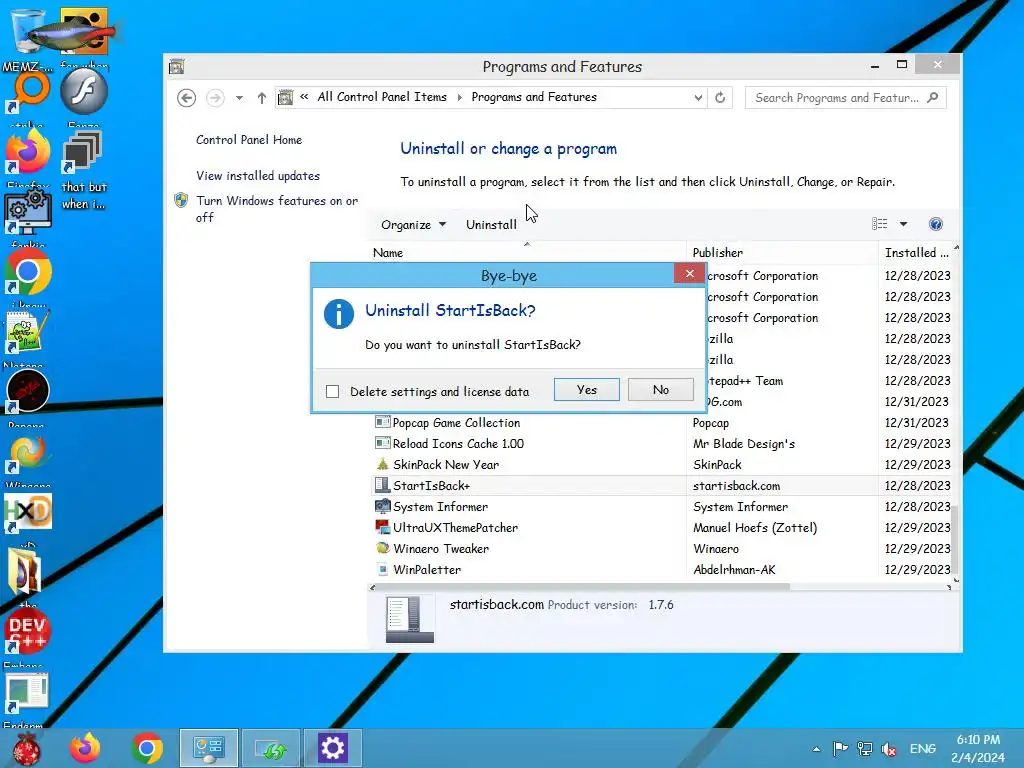Open the clock showing 6:10 PM

click(978, 748)
